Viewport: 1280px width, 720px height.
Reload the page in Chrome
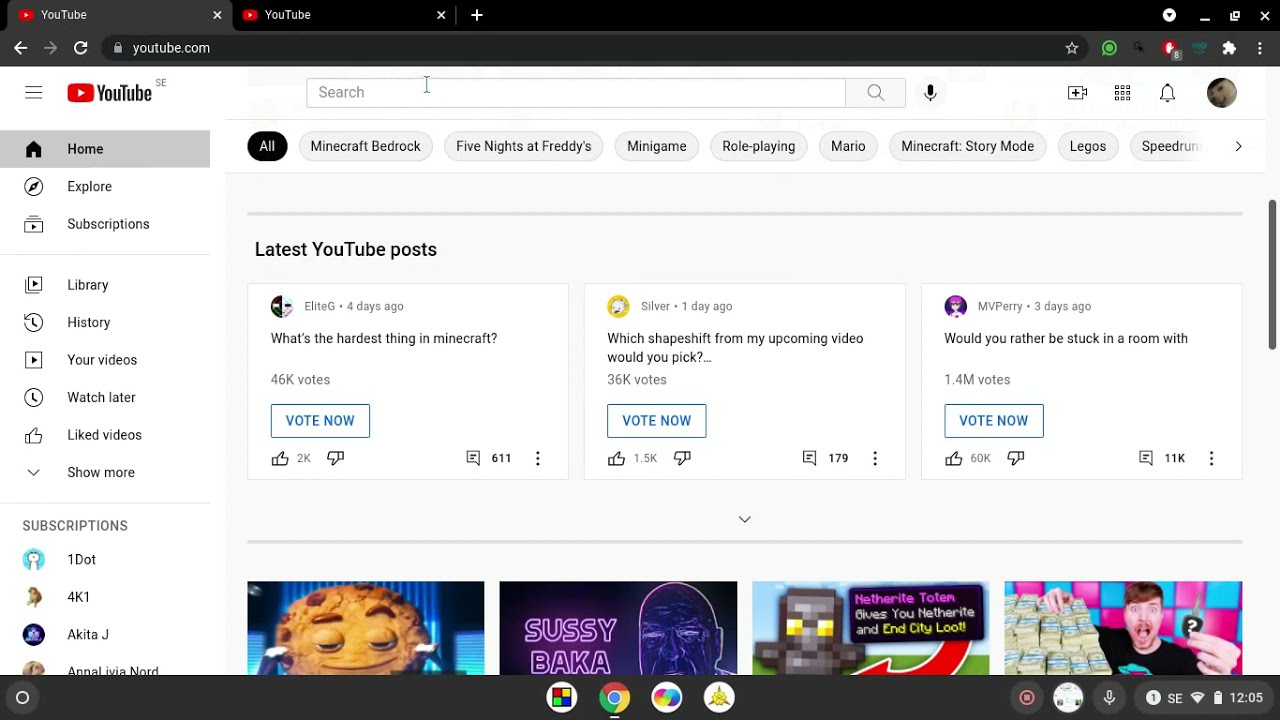(81, 48)
